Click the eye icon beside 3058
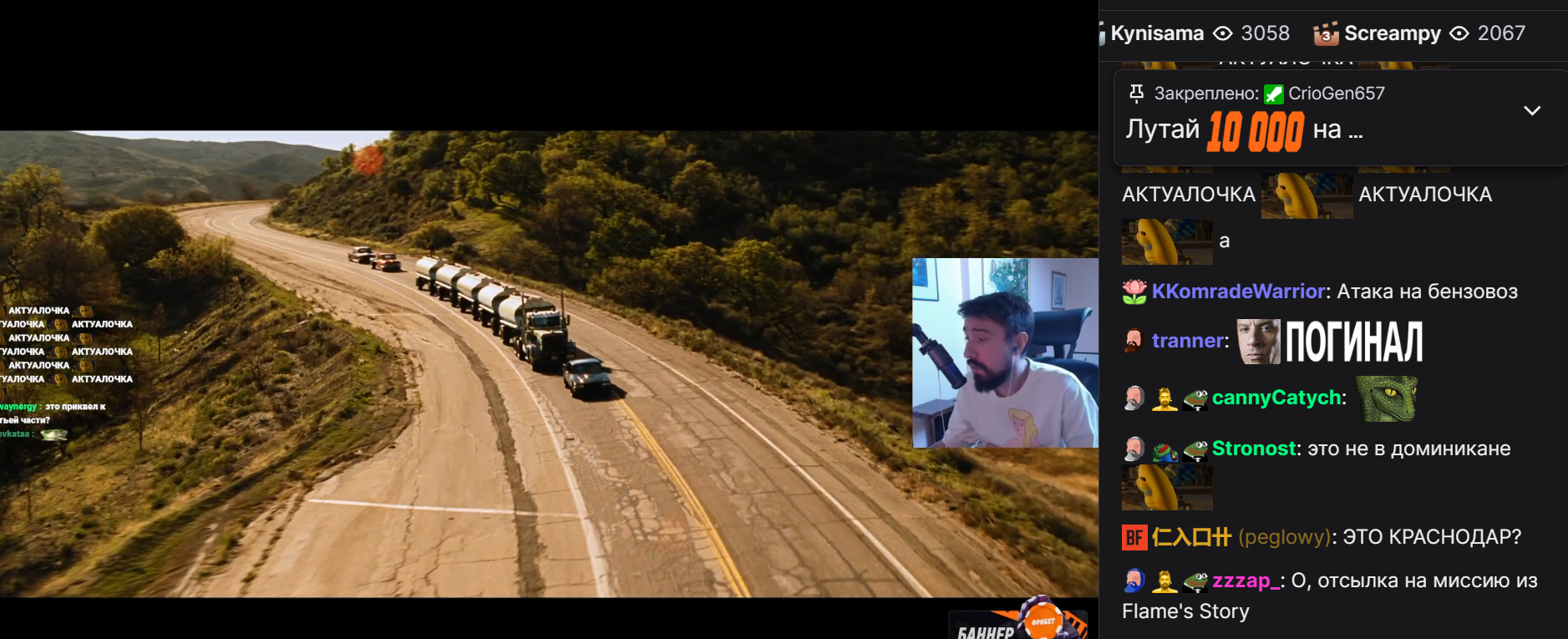Screen dimensions: 1568x639 (1223, 33)
